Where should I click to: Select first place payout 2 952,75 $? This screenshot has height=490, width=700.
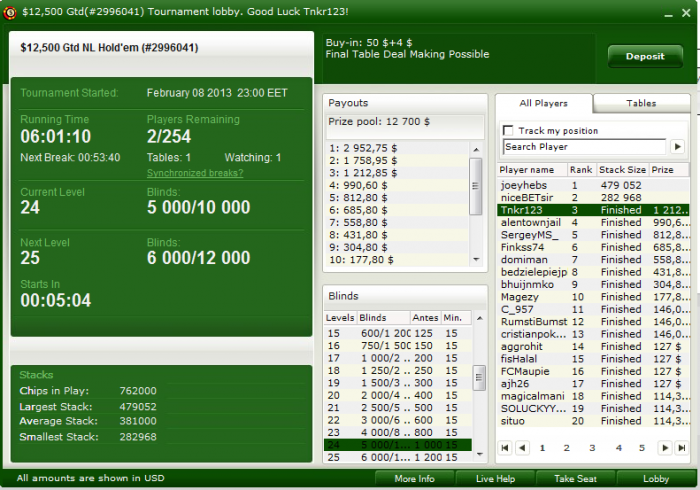(x=397, y=148)
